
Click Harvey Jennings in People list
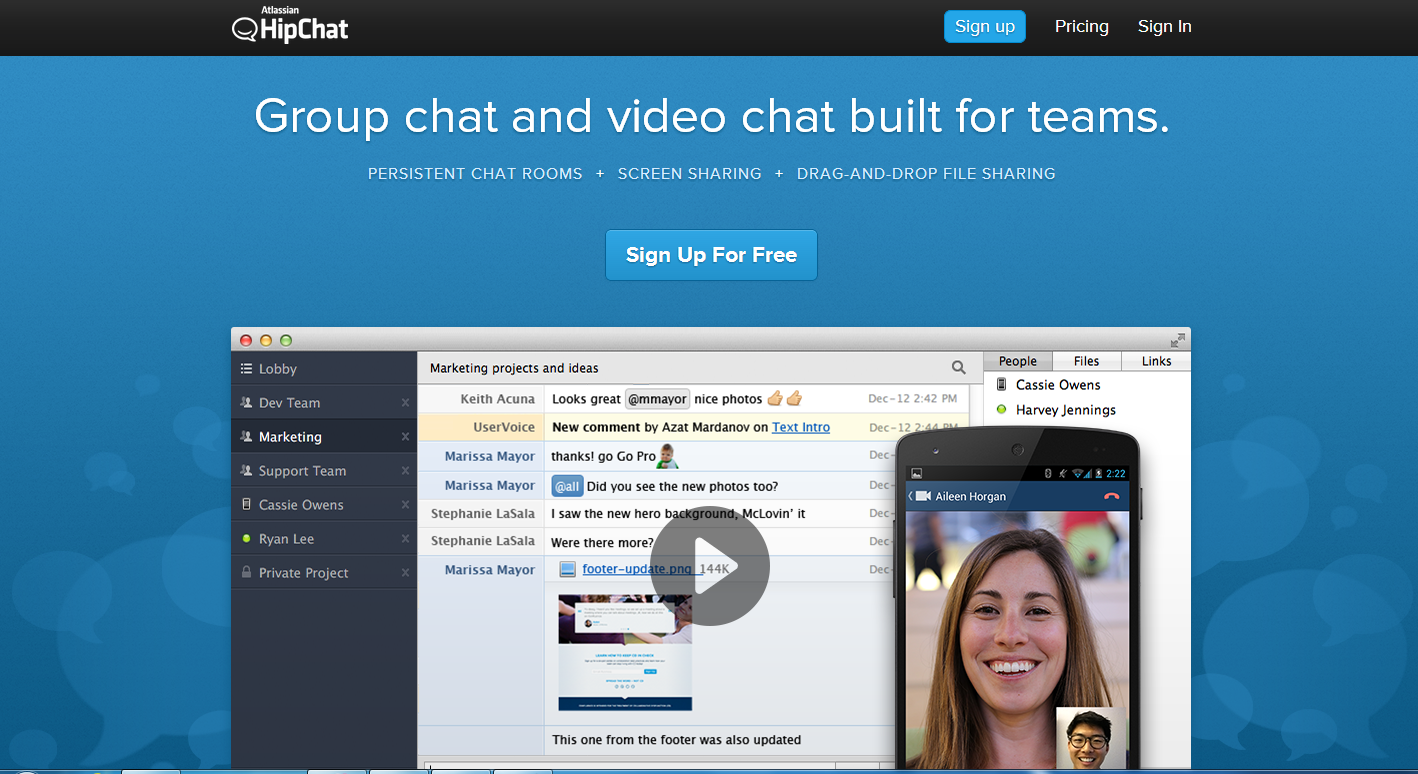pyautogui.click(x=1065, y=410)
